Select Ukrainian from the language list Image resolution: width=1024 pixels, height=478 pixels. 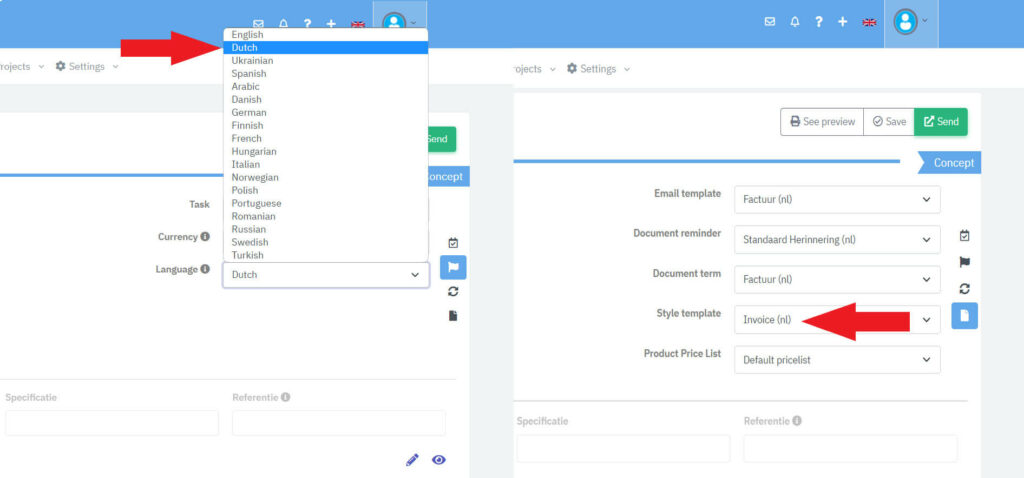click(x=325, y=61)
